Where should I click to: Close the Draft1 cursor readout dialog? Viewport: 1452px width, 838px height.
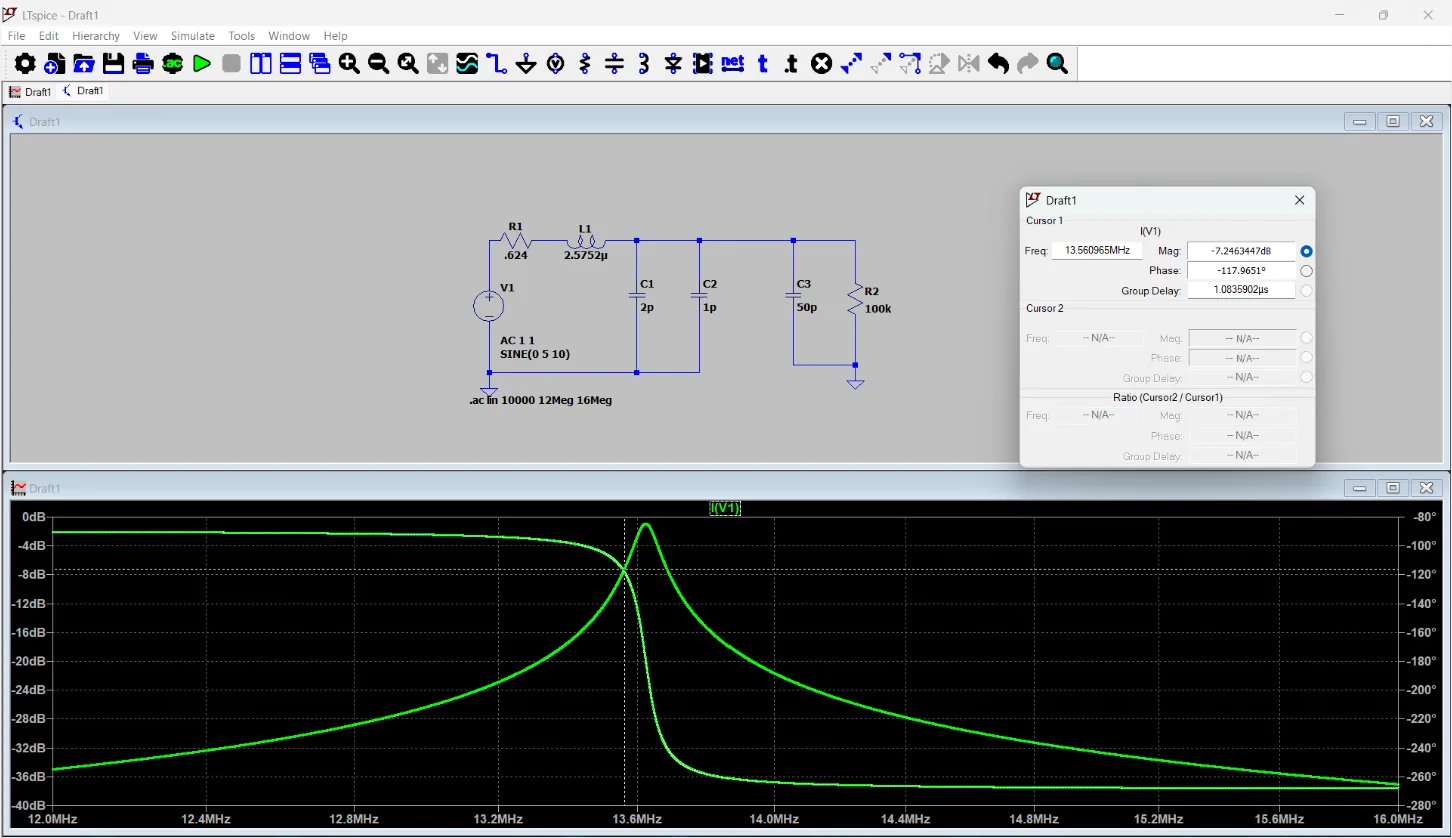click(1299, 200)
